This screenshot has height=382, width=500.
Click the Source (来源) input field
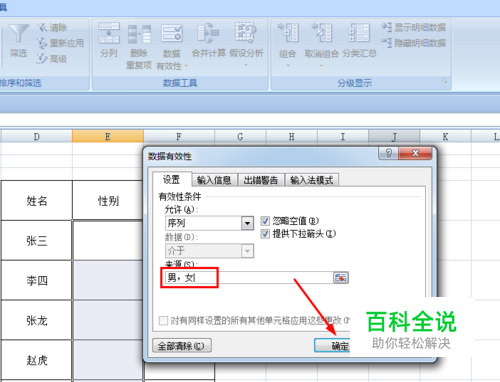coord(249,277)
